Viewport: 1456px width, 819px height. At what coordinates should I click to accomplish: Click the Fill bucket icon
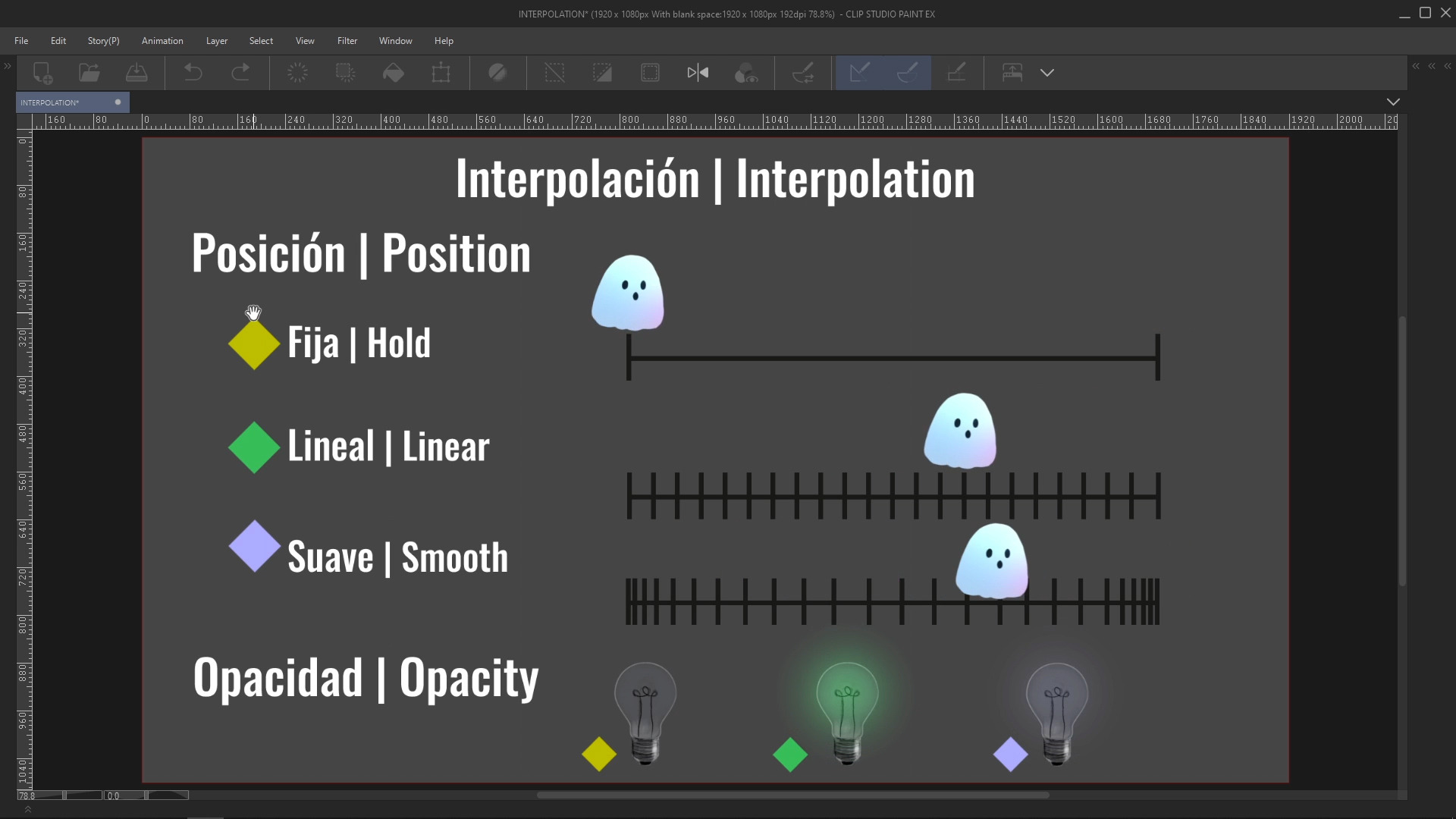click(394, 73)
